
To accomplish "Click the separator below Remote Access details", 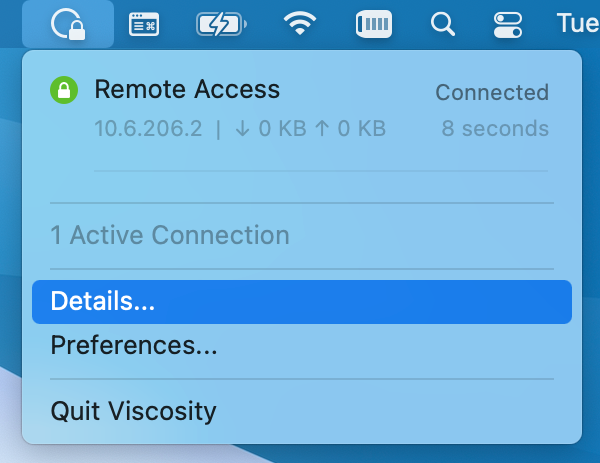I will tap(322, 170).
